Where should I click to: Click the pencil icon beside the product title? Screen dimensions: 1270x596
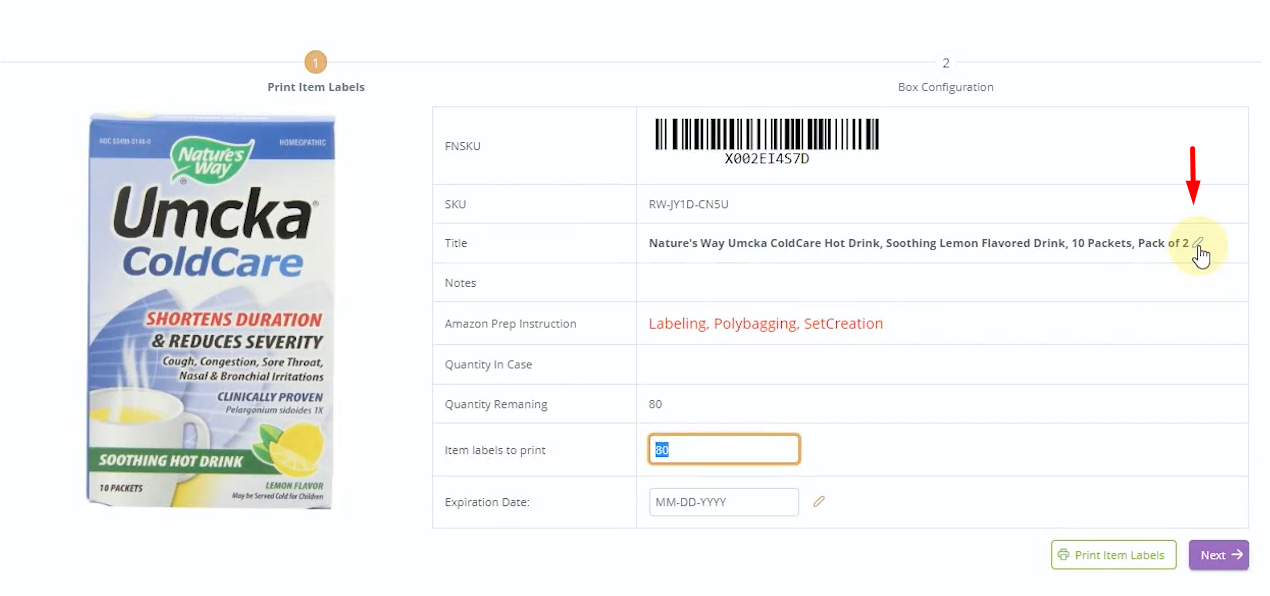point(1198,243)
